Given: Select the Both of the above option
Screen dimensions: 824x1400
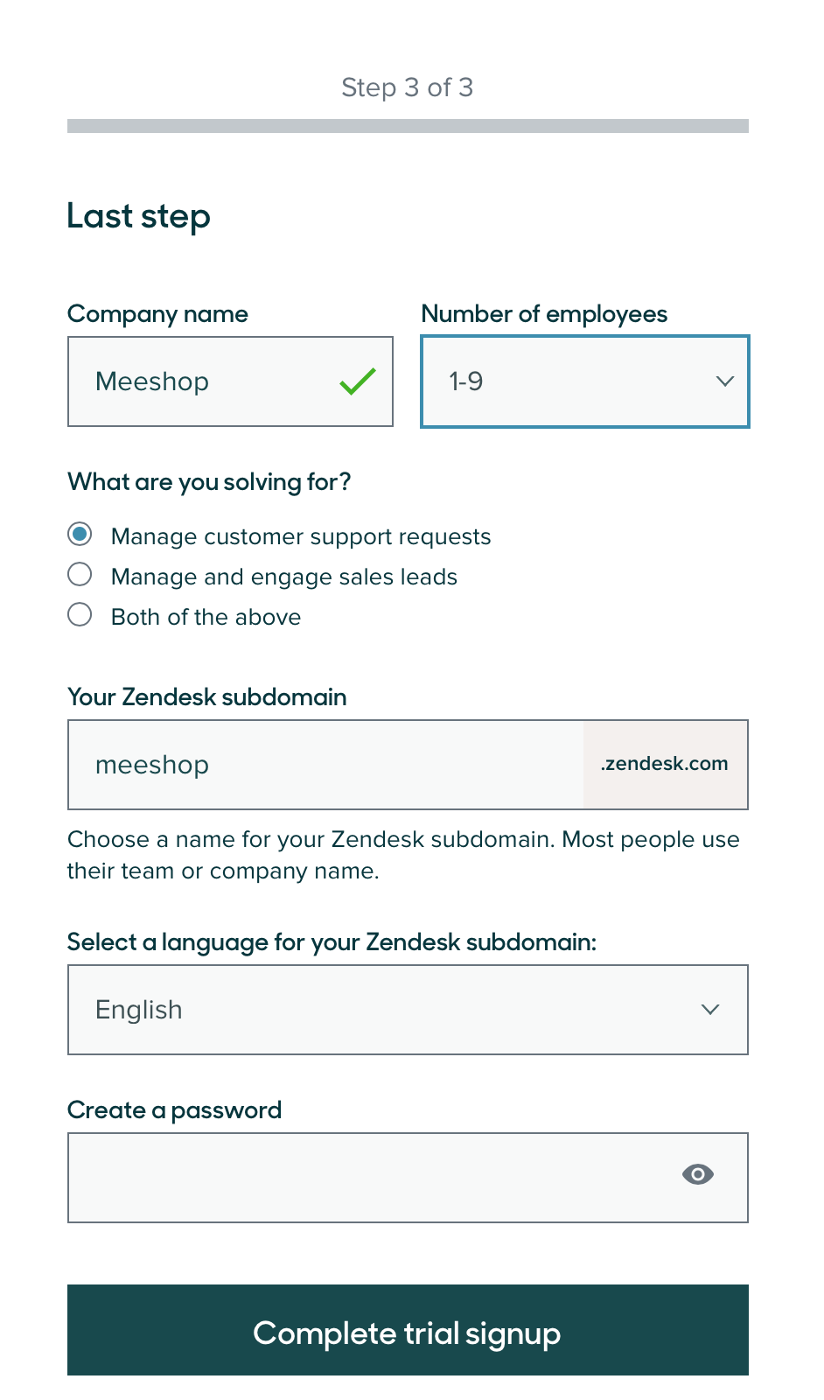Looking at the screenshot, I should (80, 615).
